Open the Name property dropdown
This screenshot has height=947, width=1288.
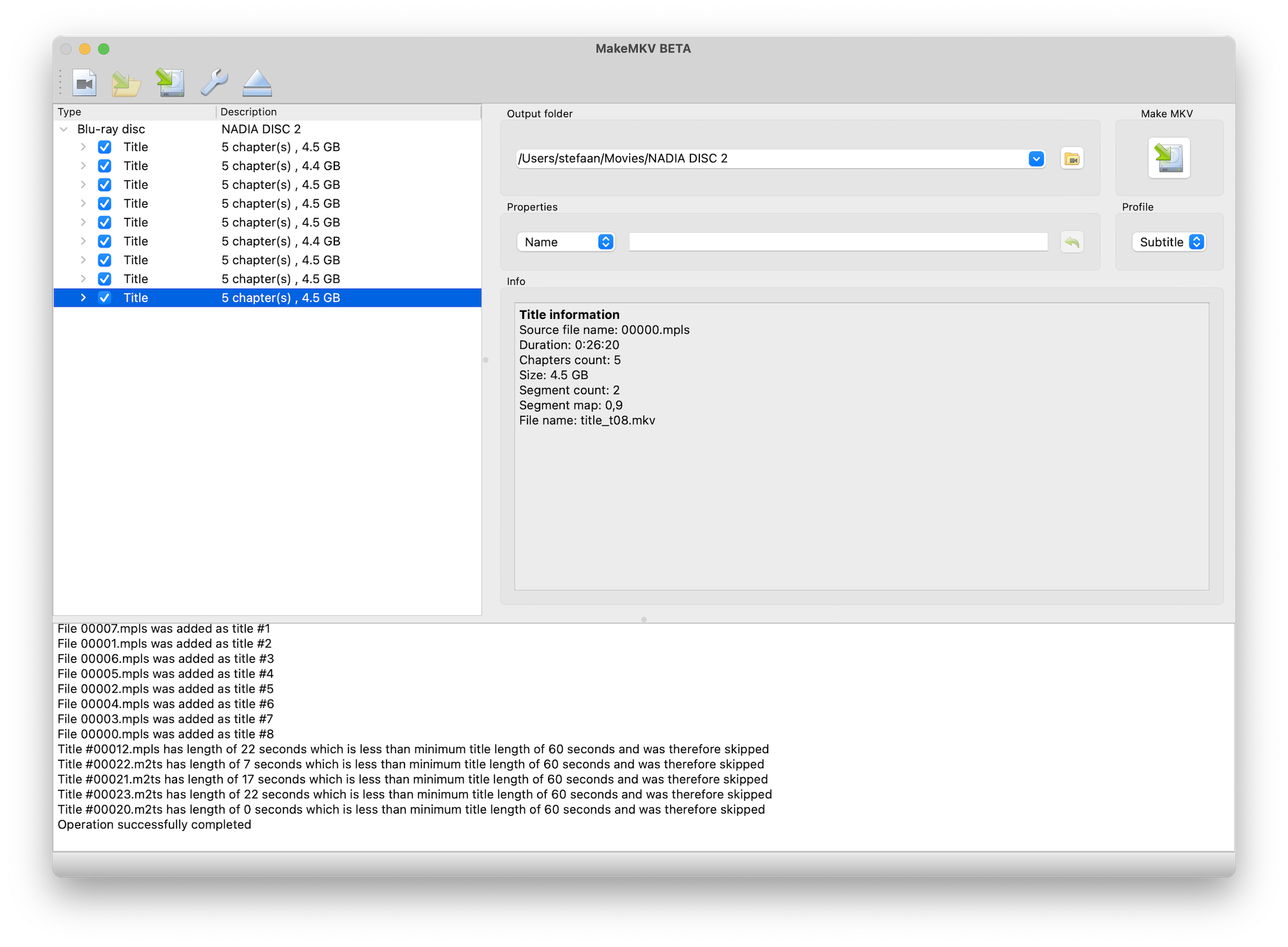click(565, 242)
